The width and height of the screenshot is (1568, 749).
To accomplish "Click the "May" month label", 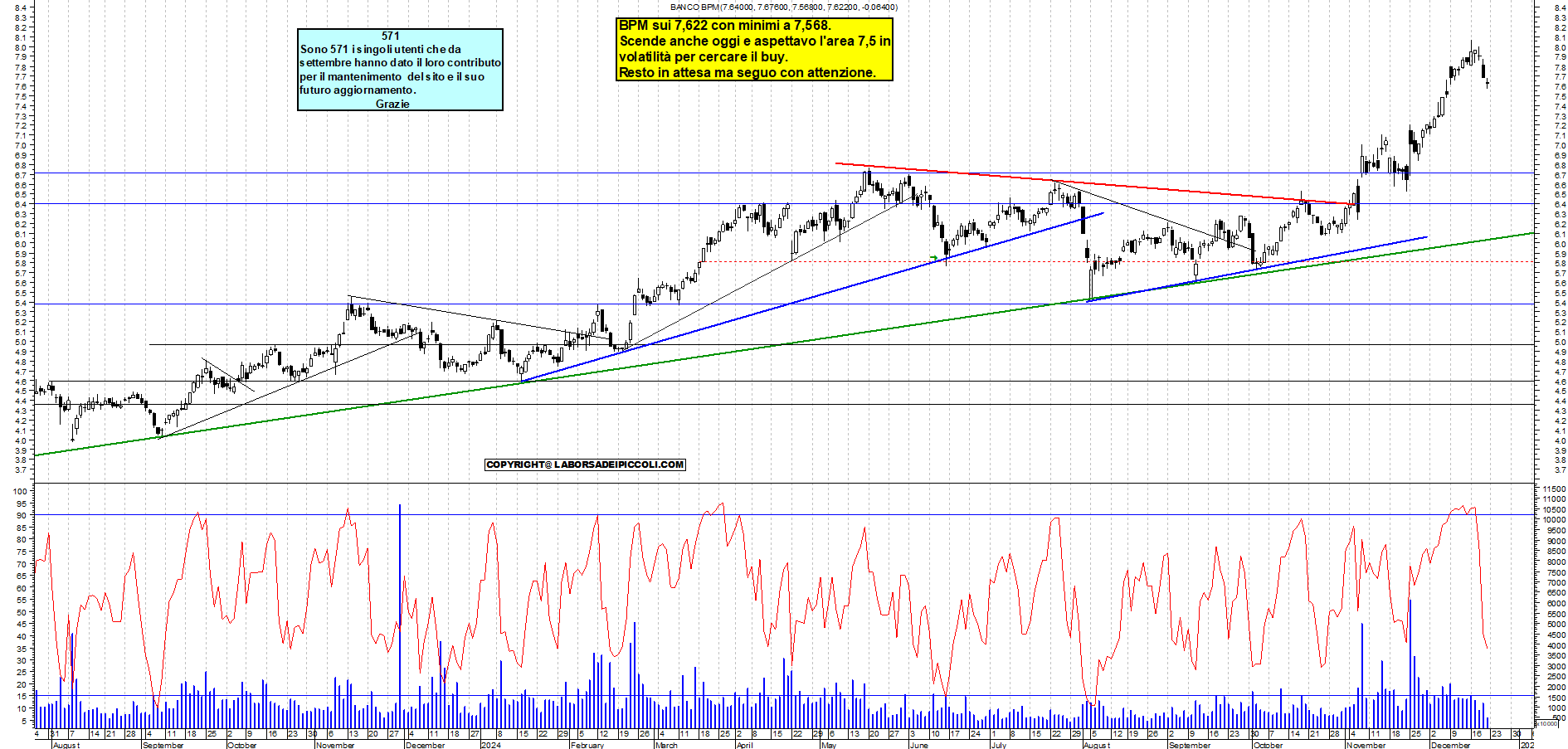I will pyautogui.click(x=828, y=745).
